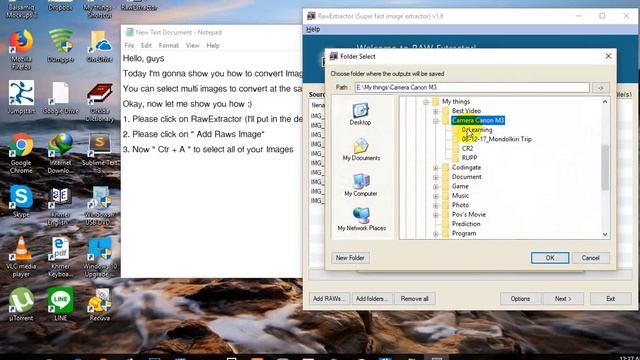Open Oxford Dictionary desktop icon
The image size is (640, 360).
pyautogui.click(x=100, y=102)
